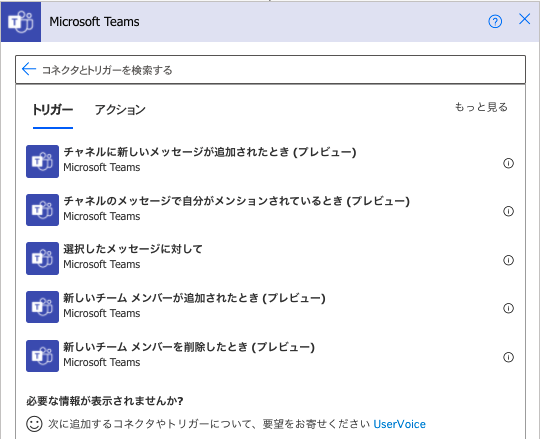Show info for 新しいチーム メンバーを削除したとき

point(508,357)
